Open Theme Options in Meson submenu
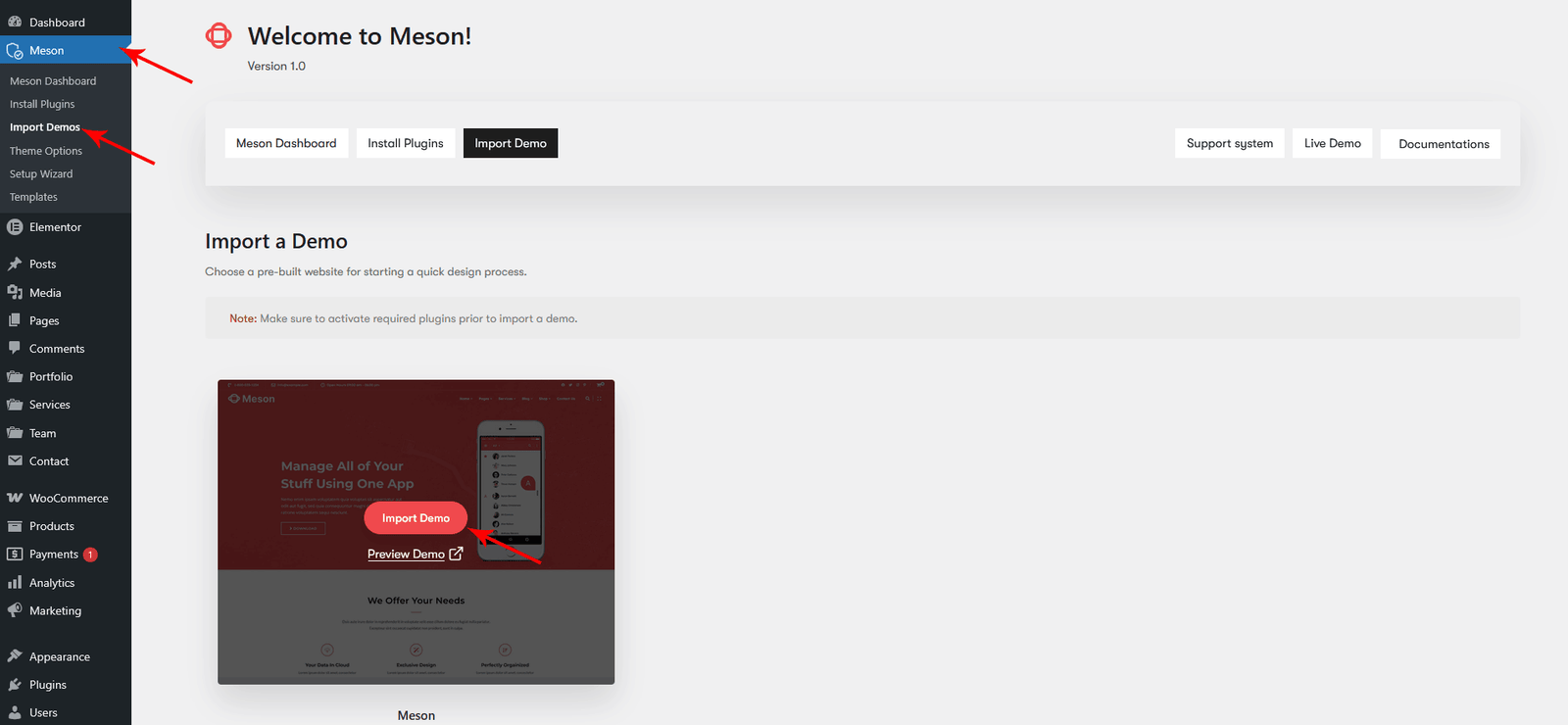Image resolution: width=1568 pixels, height=725 pixels. pos(46,151)
